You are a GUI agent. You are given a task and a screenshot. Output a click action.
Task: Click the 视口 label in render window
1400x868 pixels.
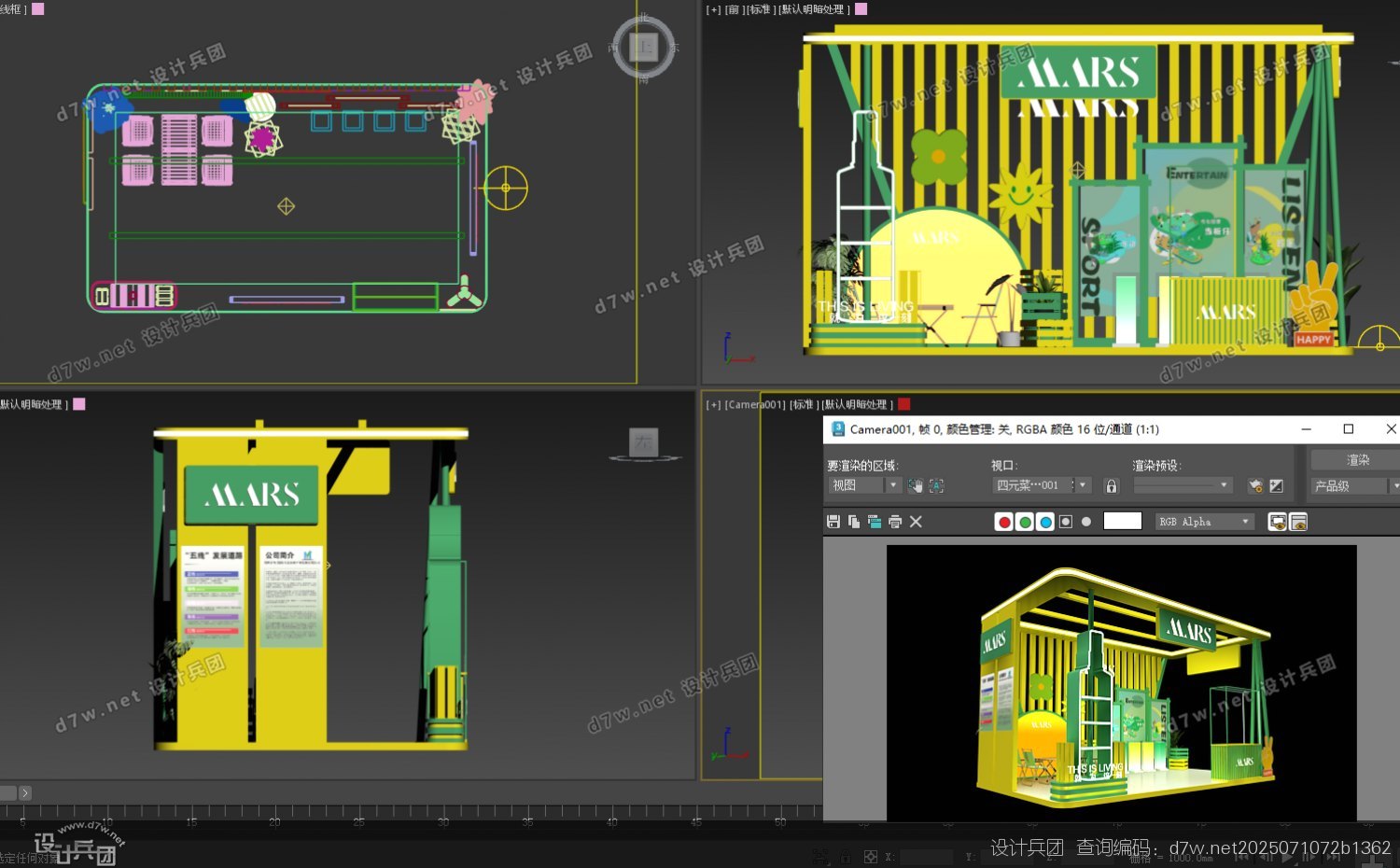pos(1004,465)
